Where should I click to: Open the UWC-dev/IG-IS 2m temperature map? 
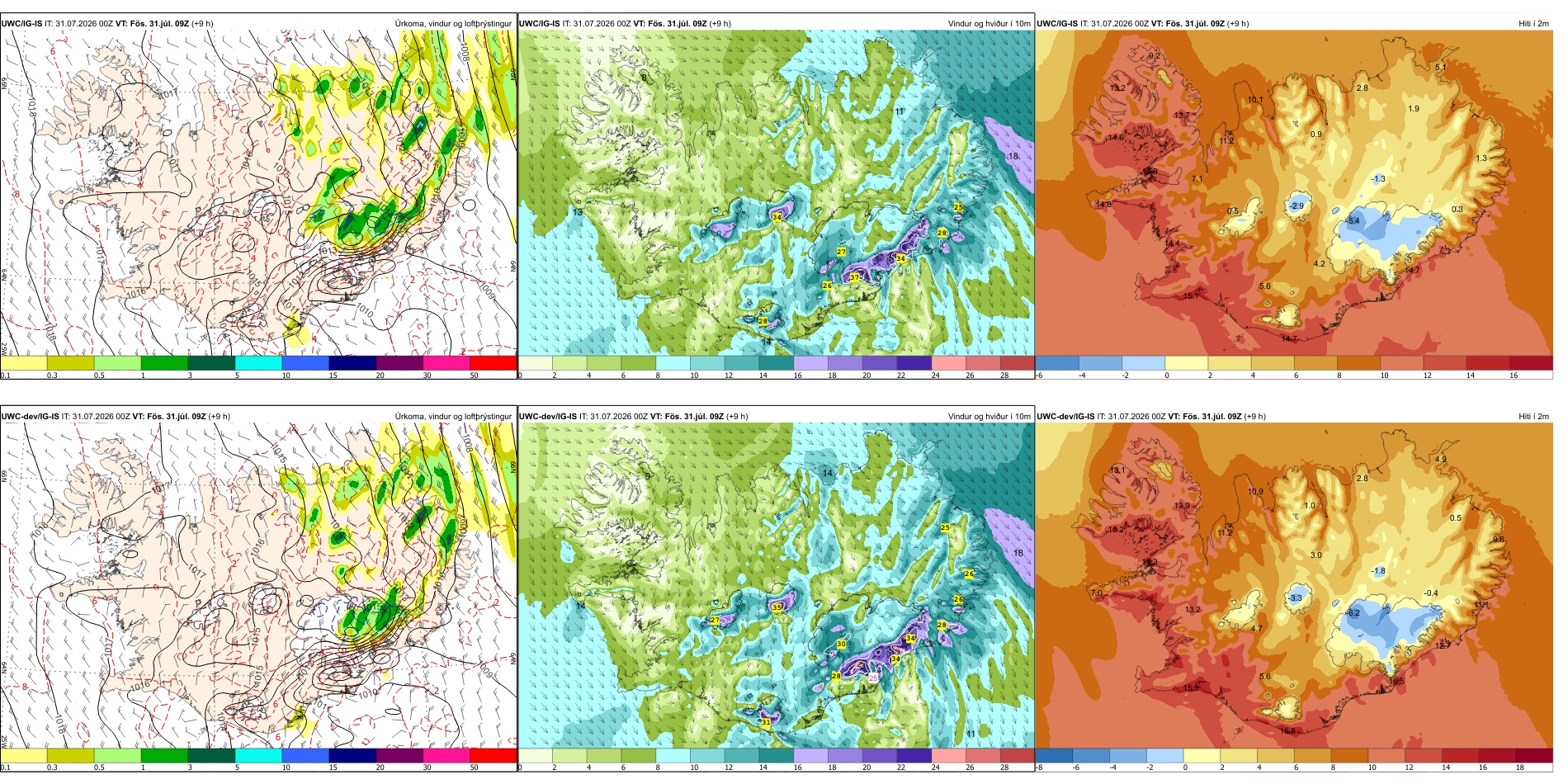click(x=1294, y=589)
